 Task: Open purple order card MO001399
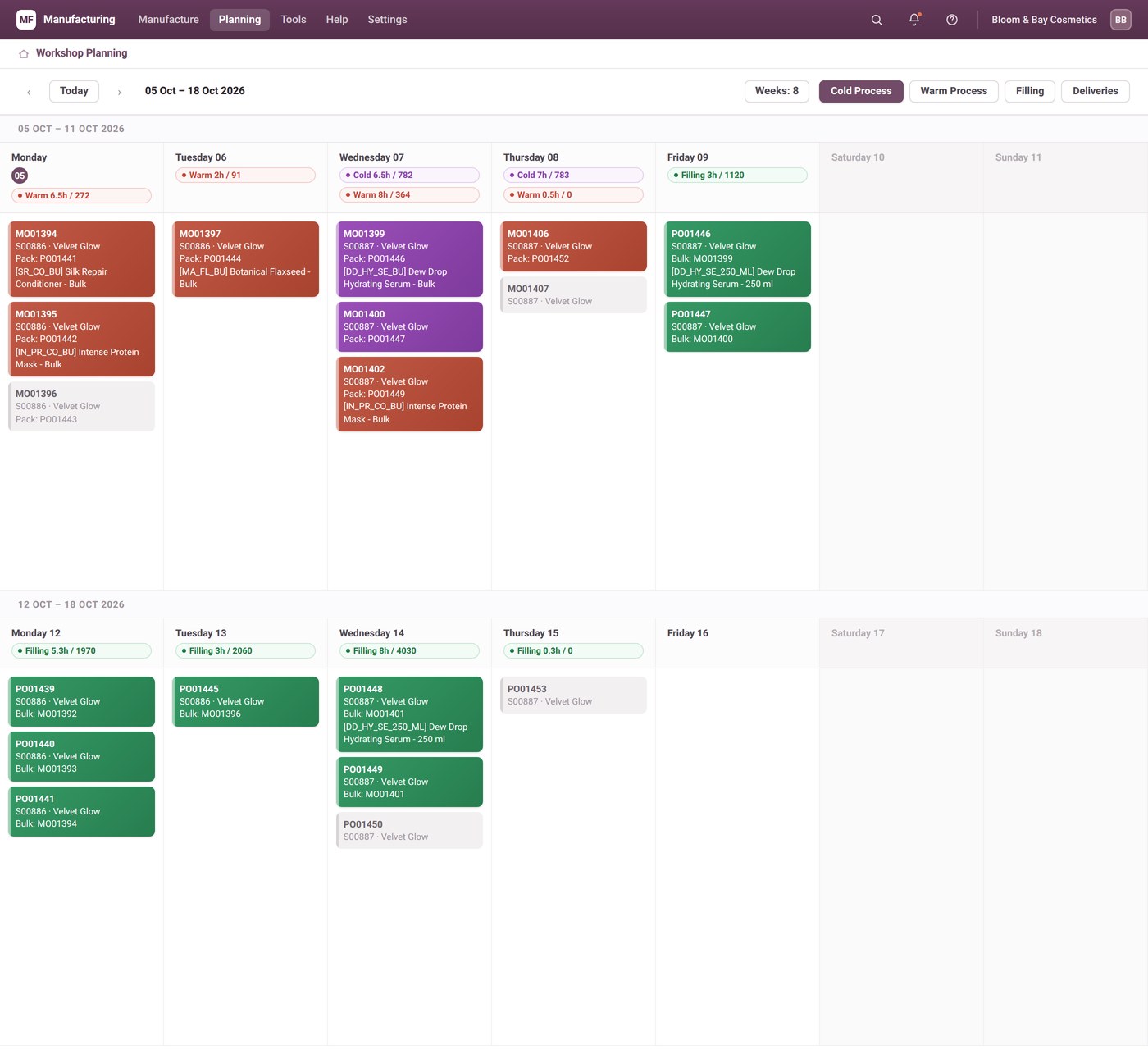[409, 259]
